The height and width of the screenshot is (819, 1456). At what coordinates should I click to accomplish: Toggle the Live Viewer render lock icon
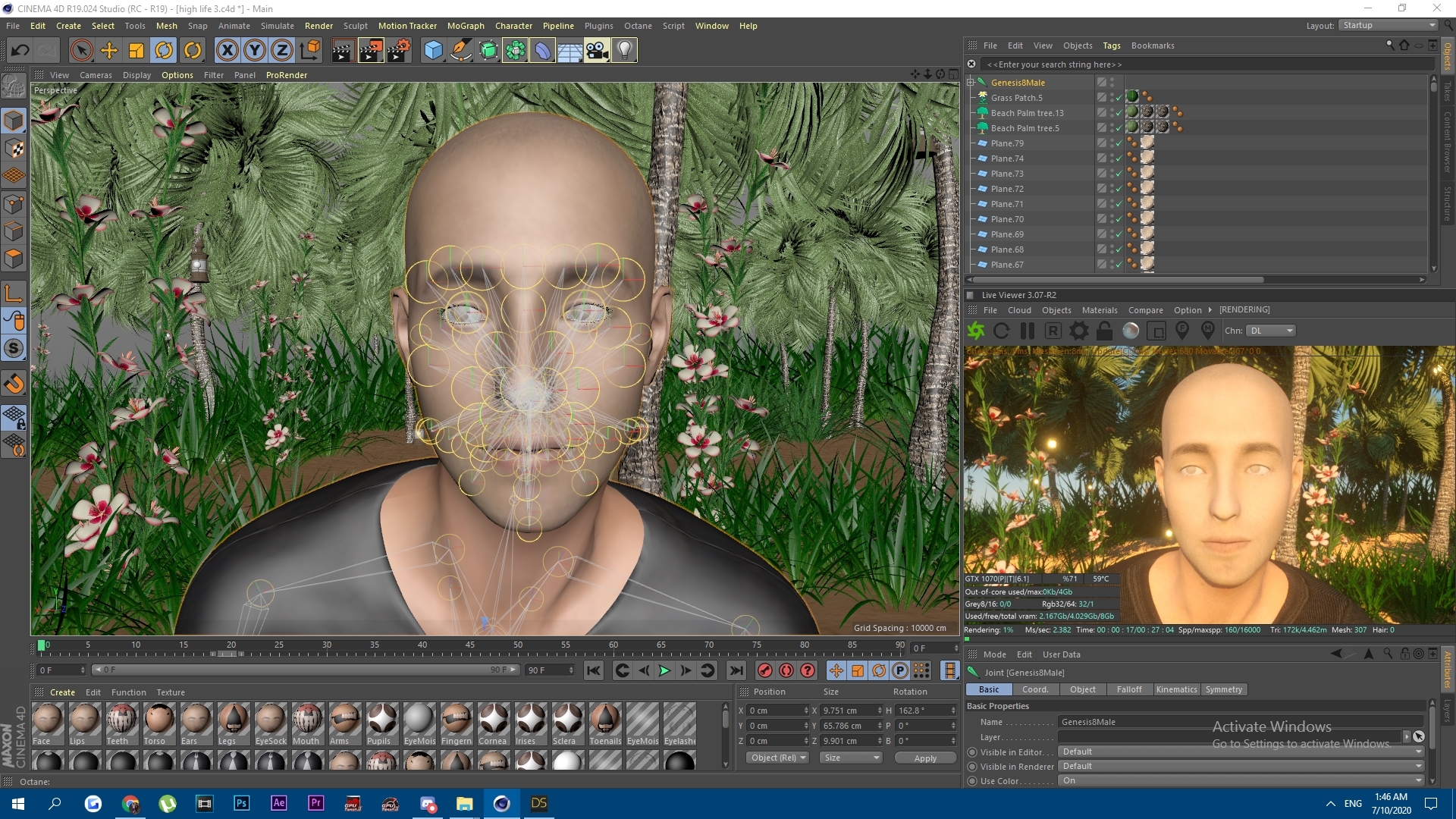pyautogui.click(x=1104, y=331)
